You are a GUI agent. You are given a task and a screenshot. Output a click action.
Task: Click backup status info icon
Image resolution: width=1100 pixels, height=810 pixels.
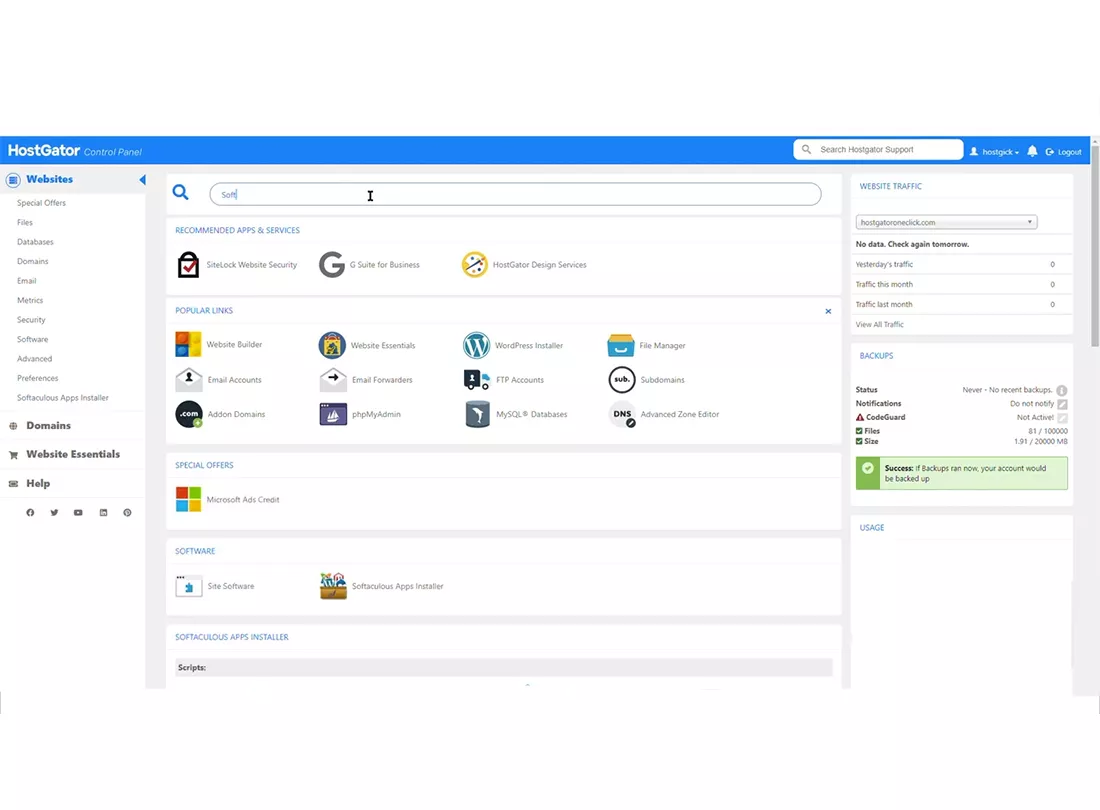click(x=1061, y=390)
